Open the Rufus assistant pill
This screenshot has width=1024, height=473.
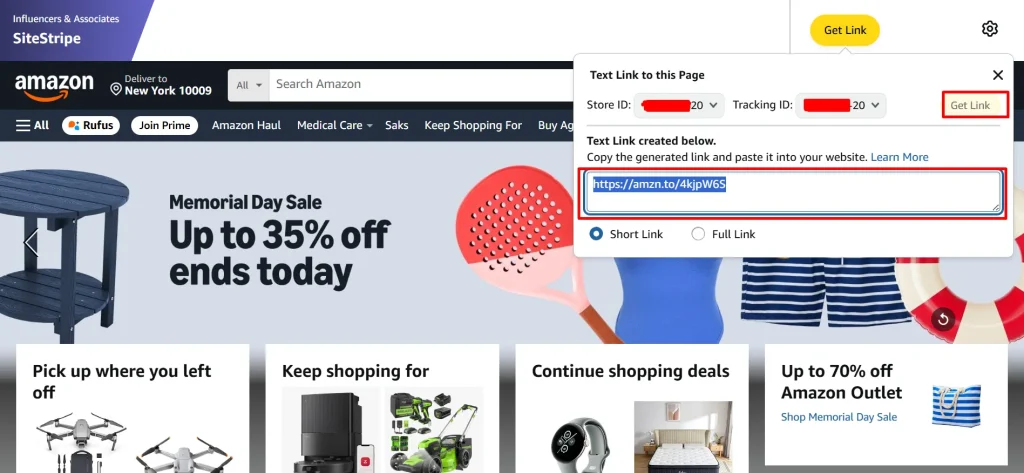coord(91,125)
